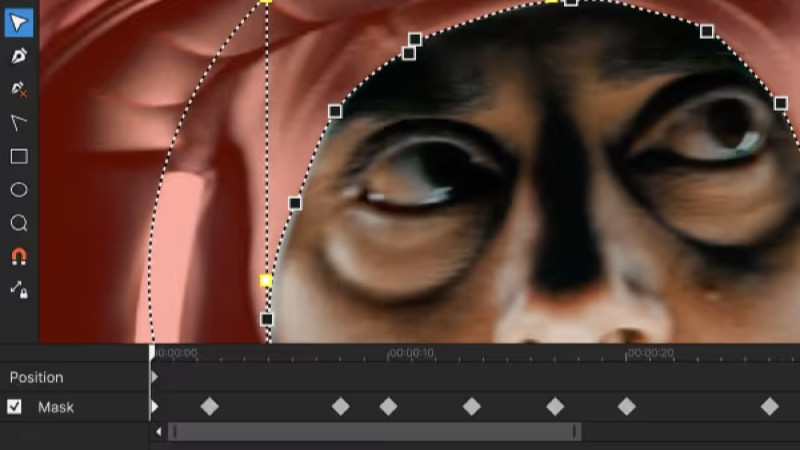Click the 00:00:20 ruler mark
800x450 pixels.
click(x=650, y=353)
